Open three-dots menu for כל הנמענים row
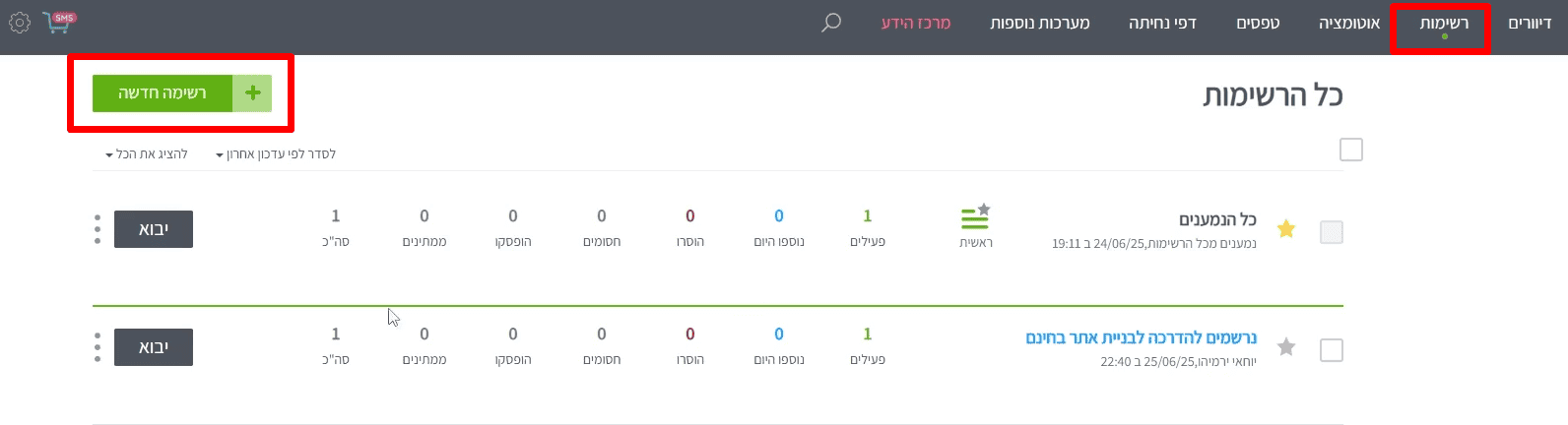1568x425 pixels. click(x=98, y=229)
